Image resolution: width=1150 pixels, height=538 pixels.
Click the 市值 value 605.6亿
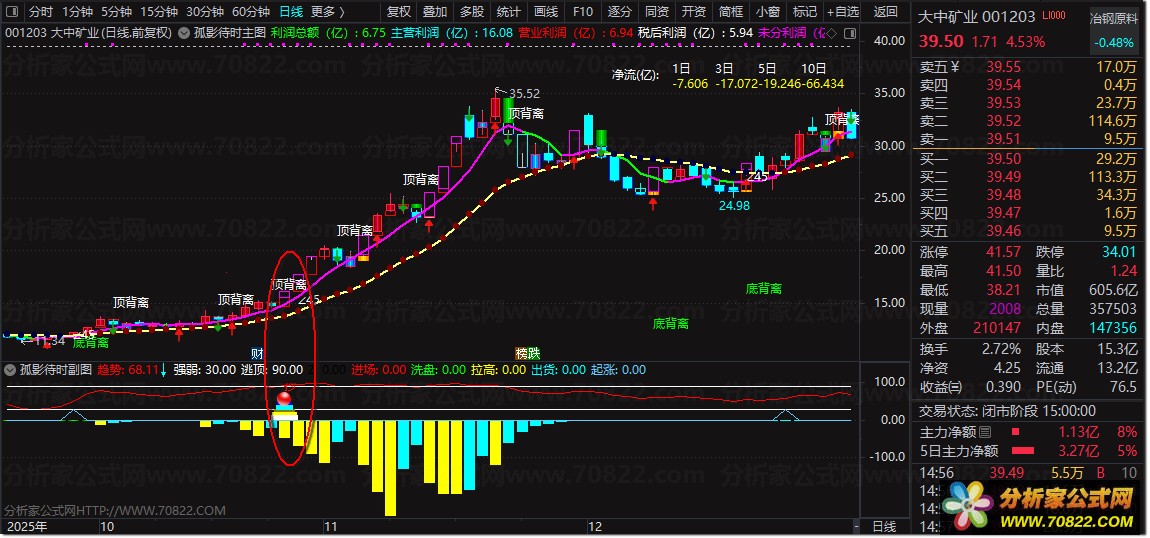coord(1113,290)
